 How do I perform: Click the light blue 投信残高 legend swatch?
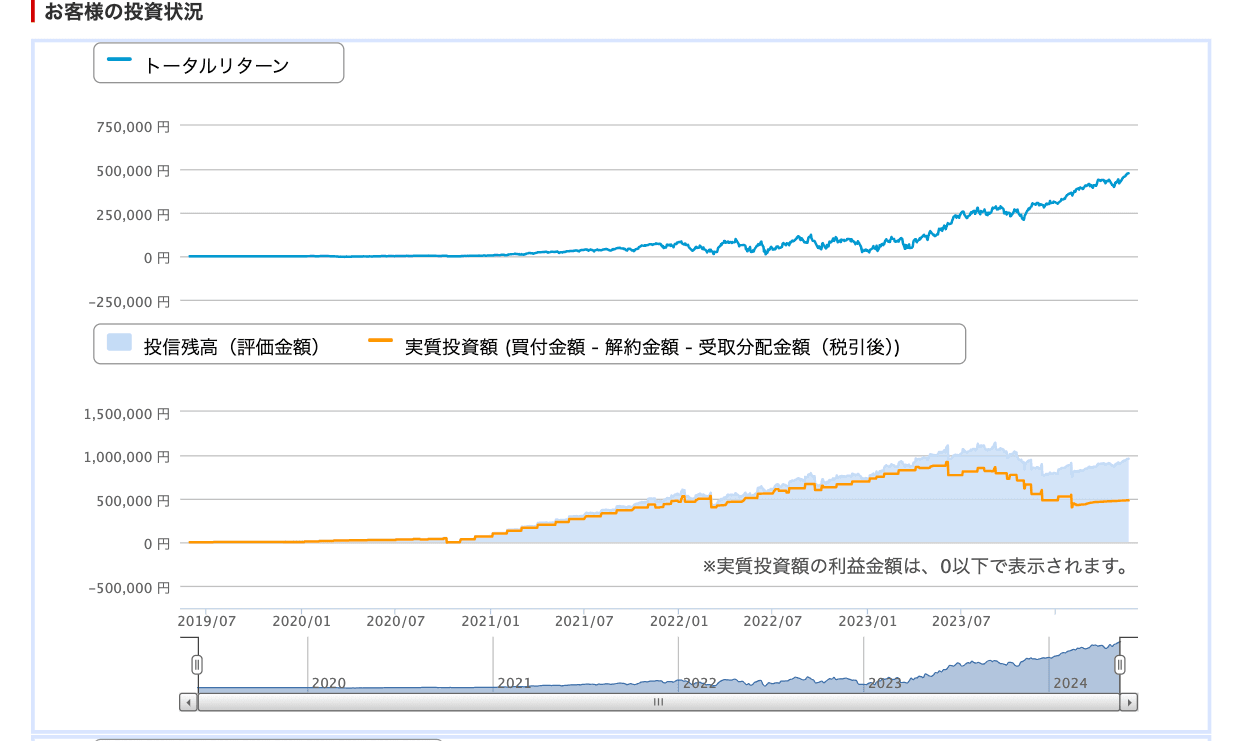tap(119, 345)
